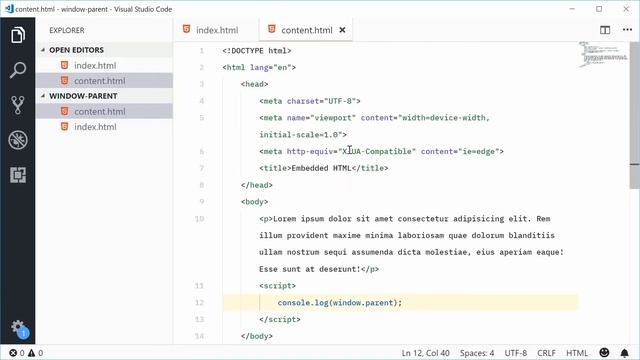The image size is (640, 360).
Task: Switch to the index.html tab
Action: pos(216,30)
